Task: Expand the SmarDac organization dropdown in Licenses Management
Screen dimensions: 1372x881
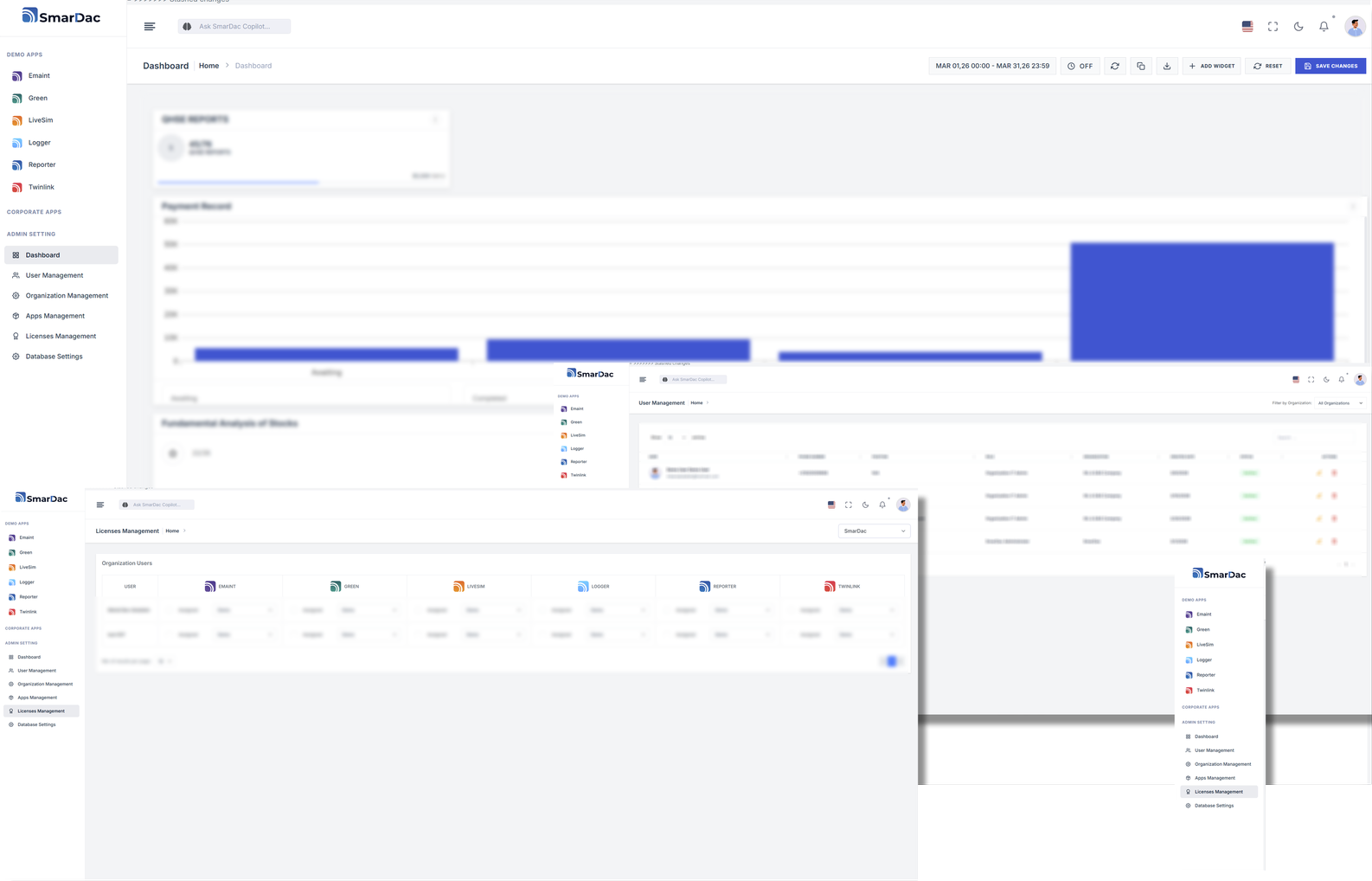Action: pyautogui.click(x=874, y=531)
